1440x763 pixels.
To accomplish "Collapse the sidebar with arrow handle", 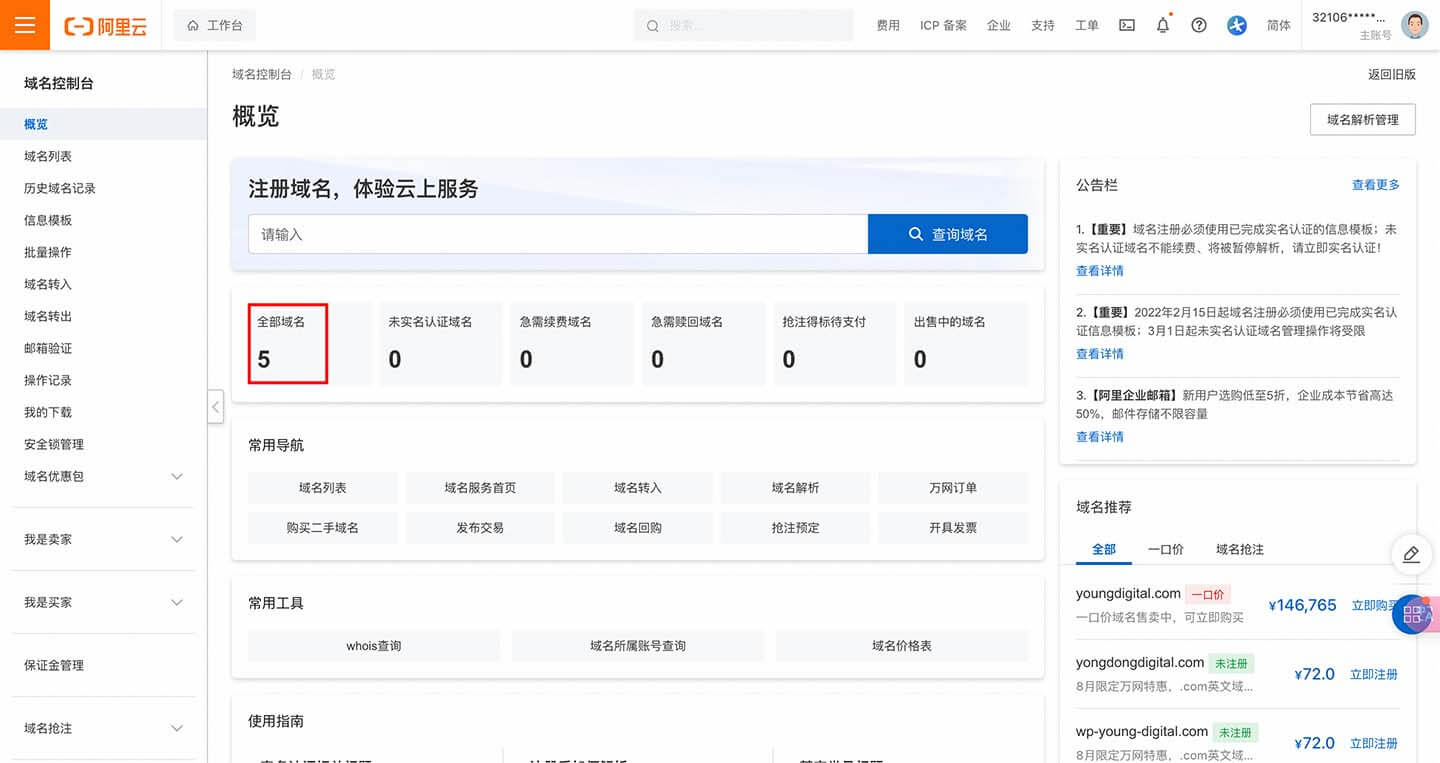I will (x=216, y=407).
